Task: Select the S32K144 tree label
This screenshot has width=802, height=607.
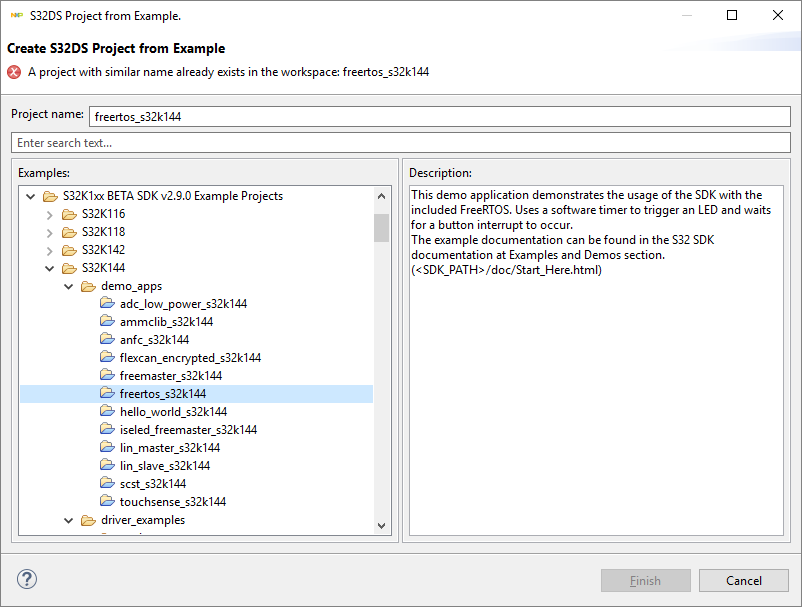Action: click(x=103, y=268)
